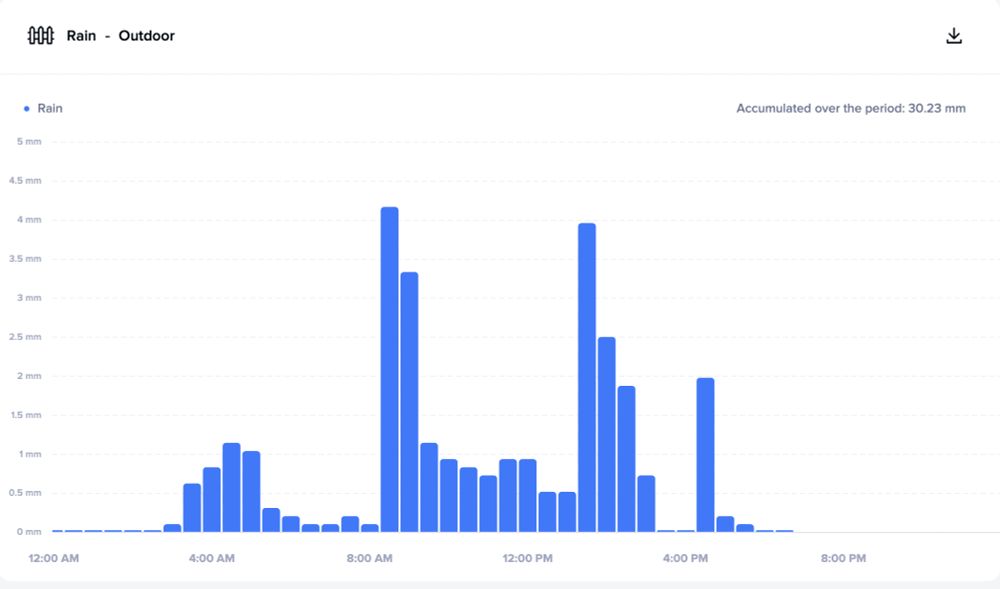Click the 12:00 AM time axis label
Image resolution: width=1000 pixels, height=589 pixels.
(54, 558)
